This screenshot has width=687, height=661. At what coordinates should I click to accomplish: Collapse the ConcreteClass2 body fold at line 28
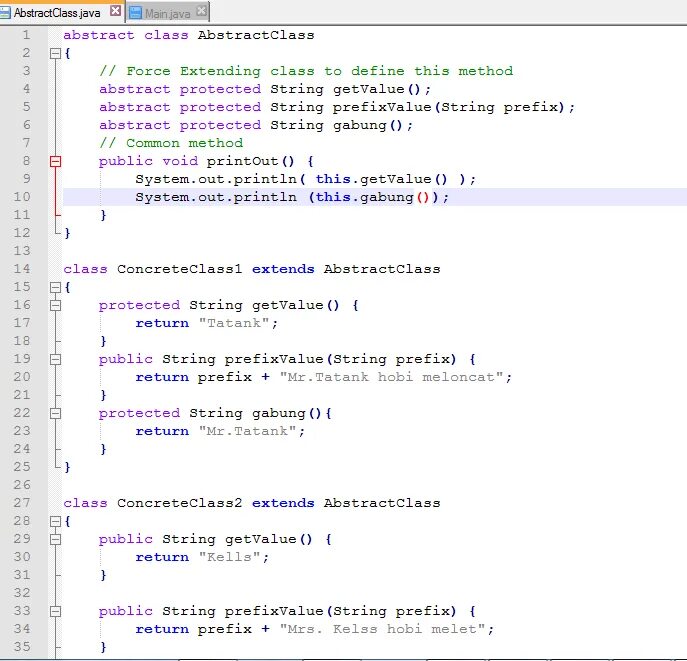55,521
